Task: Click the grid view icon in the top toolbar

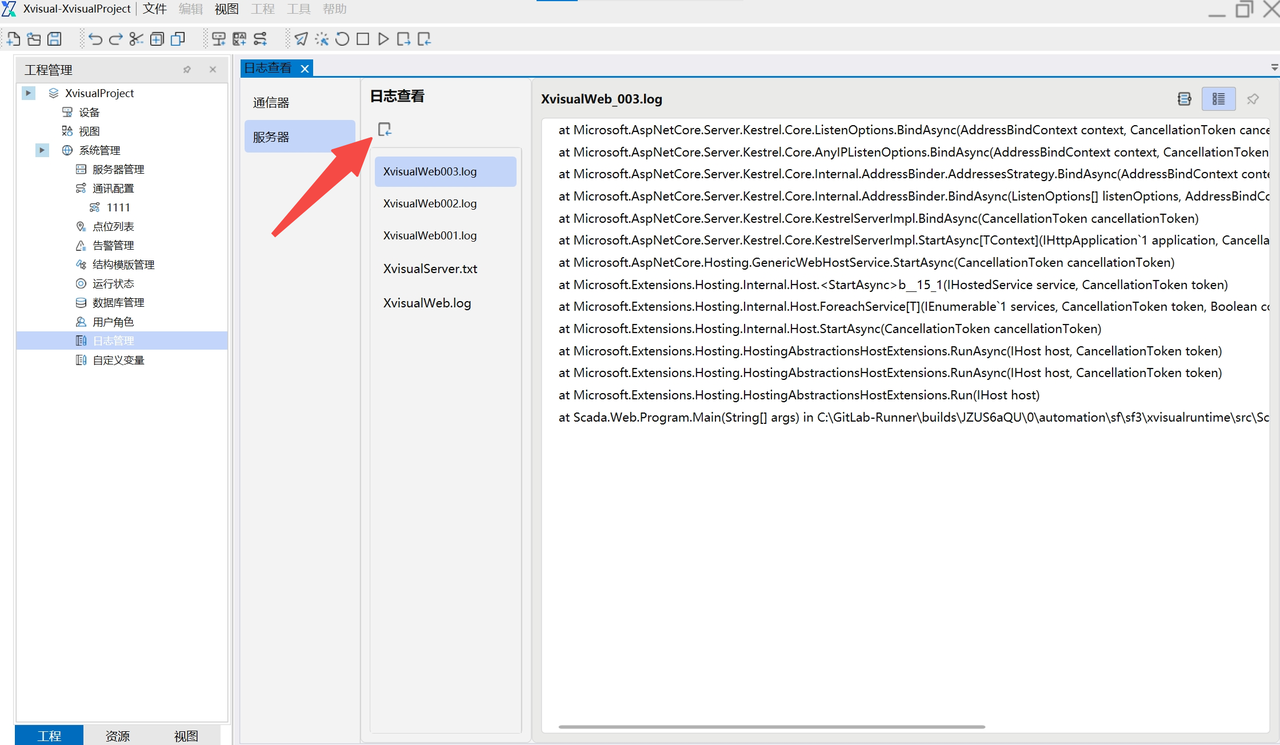Action: pyautogui.click(x=239, y=39)
